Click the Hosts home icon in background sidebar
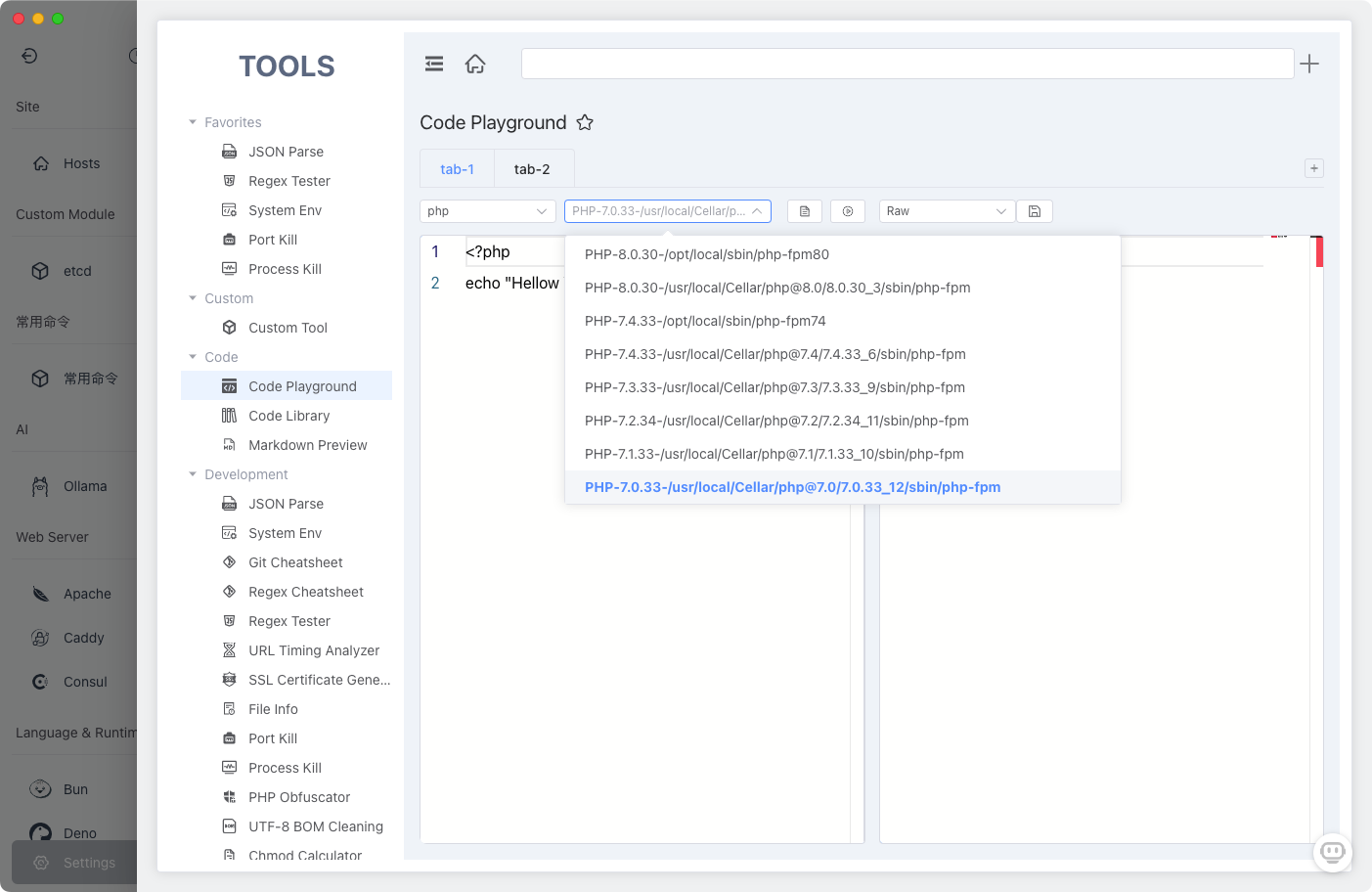 [41, 163]
